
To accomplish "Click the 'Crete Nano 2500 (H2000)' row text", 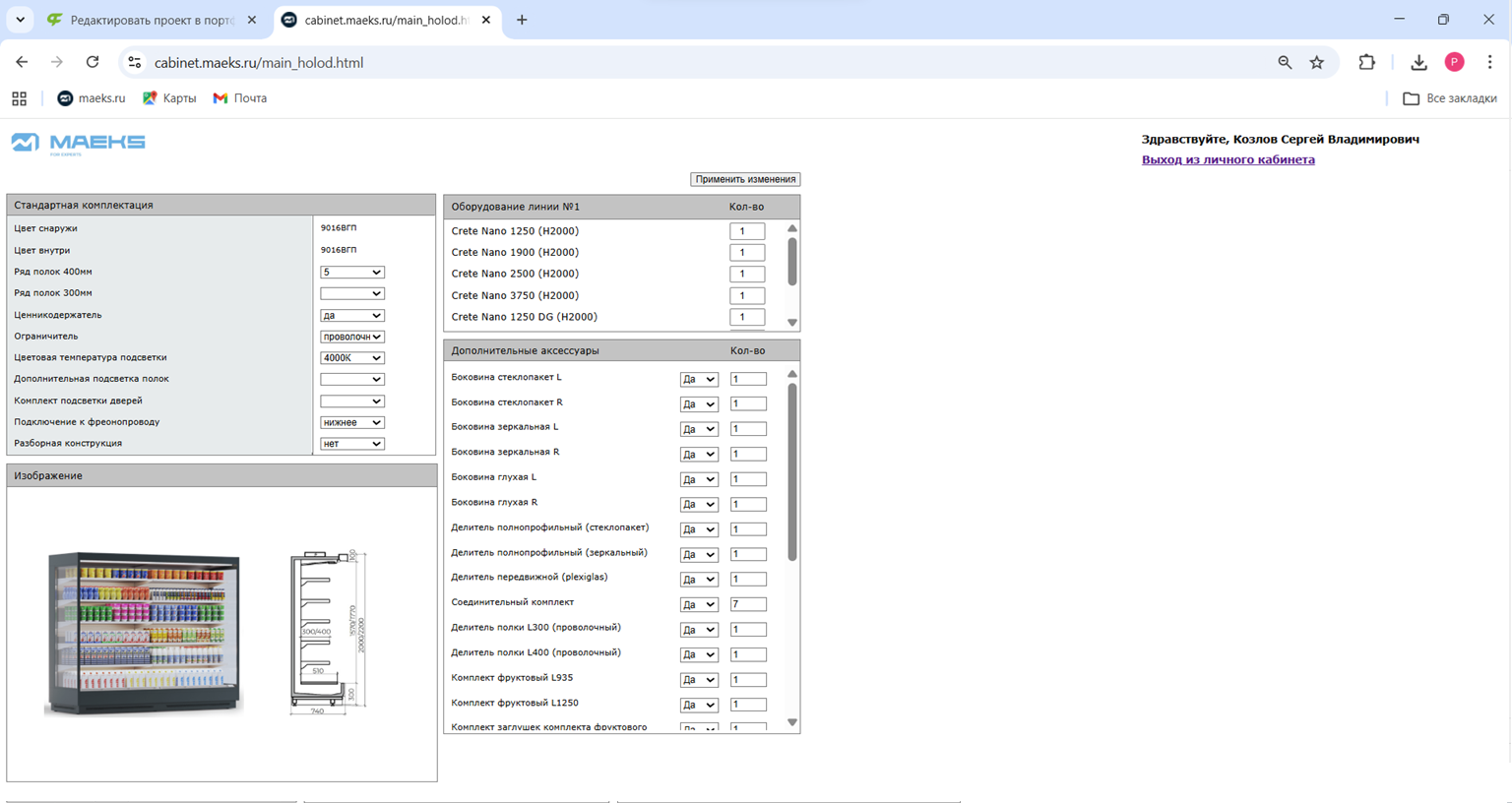I will point(515,274).
